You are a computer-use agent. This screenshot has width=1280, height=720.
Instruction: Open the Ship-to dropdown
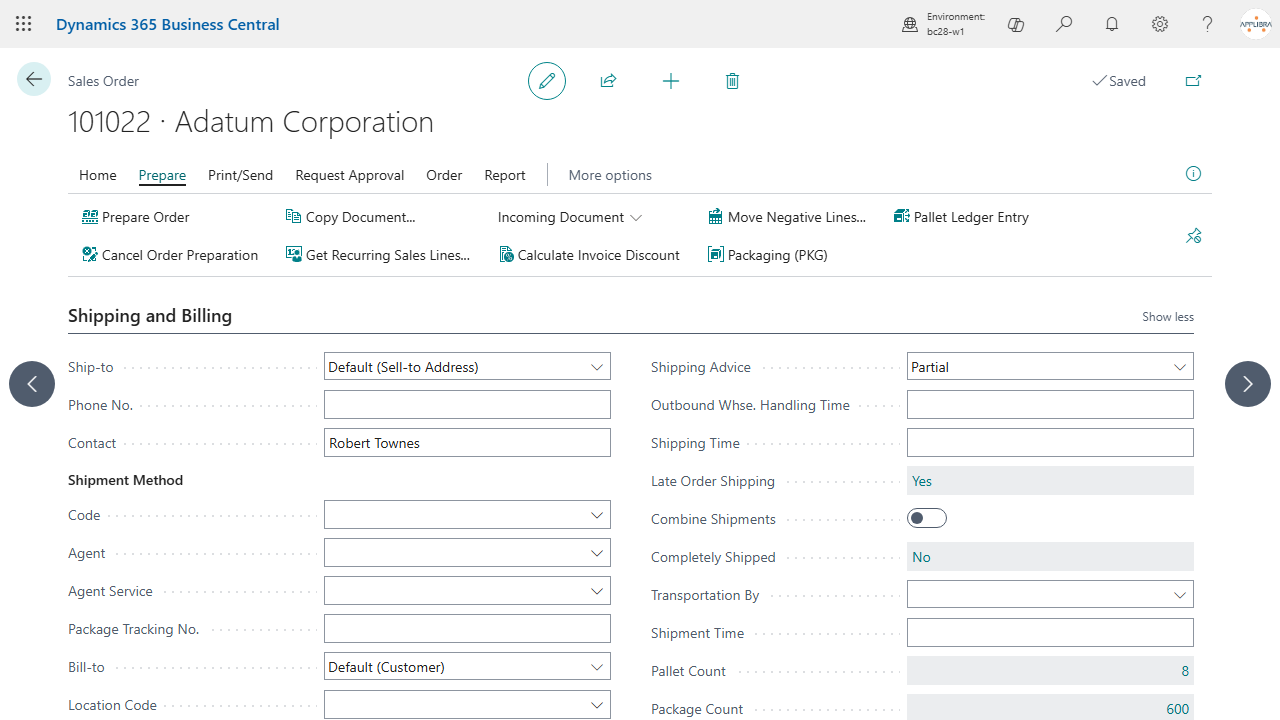[597, 367]
